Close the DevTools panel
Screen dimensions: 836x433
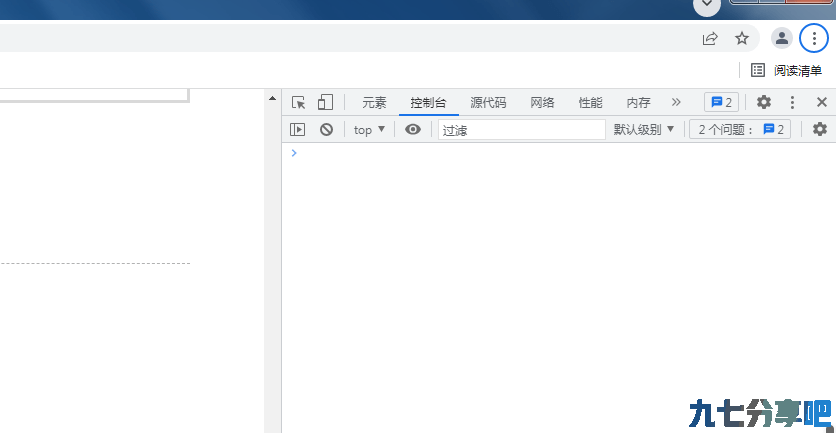point(822,102)
